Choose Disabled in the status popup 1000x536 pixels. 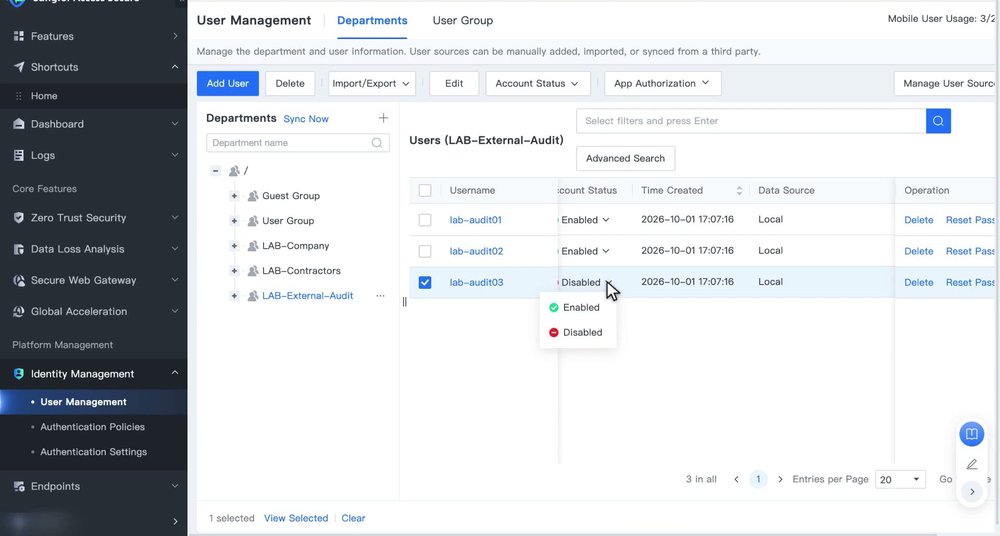577,332
